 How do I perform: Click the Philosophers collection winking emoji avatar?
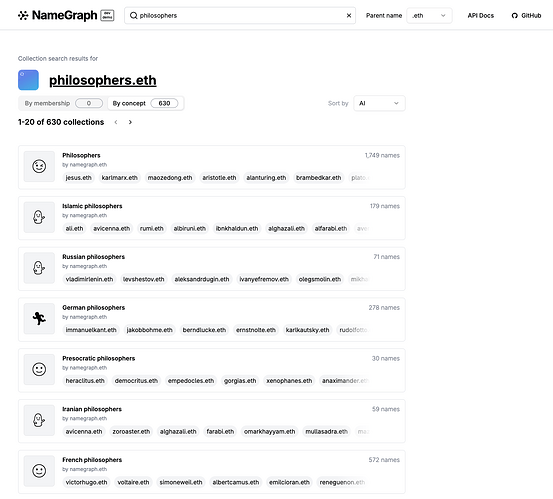pos(39,166)
